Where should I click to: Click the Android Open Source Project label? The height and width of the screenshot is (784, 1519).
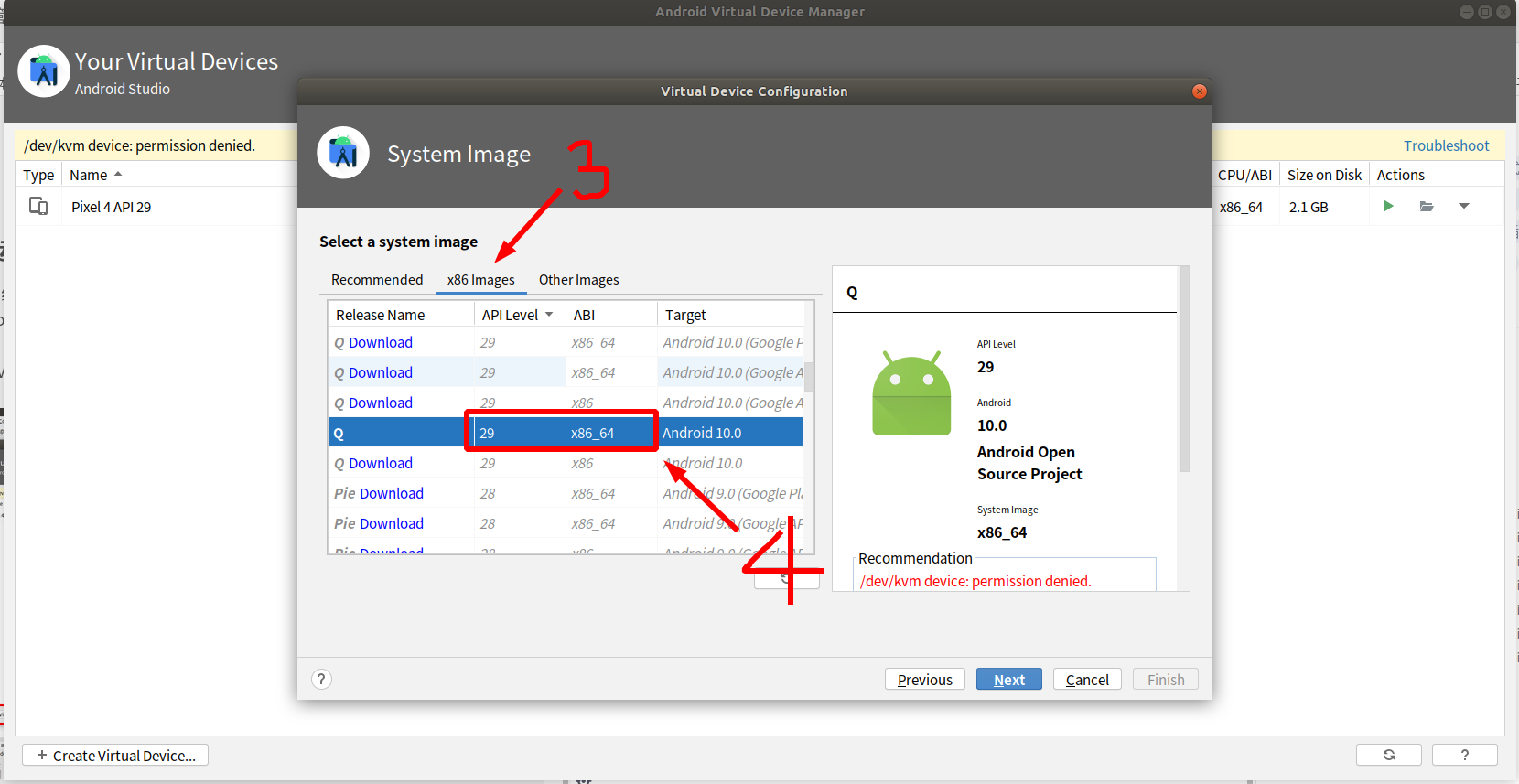pos(1029,463)
